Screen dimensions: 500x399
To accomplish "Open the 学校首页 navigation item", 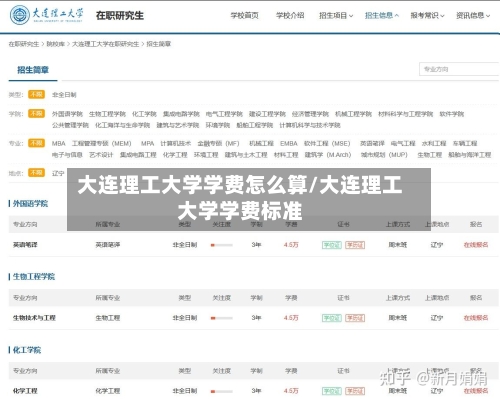I will point(244,15).
